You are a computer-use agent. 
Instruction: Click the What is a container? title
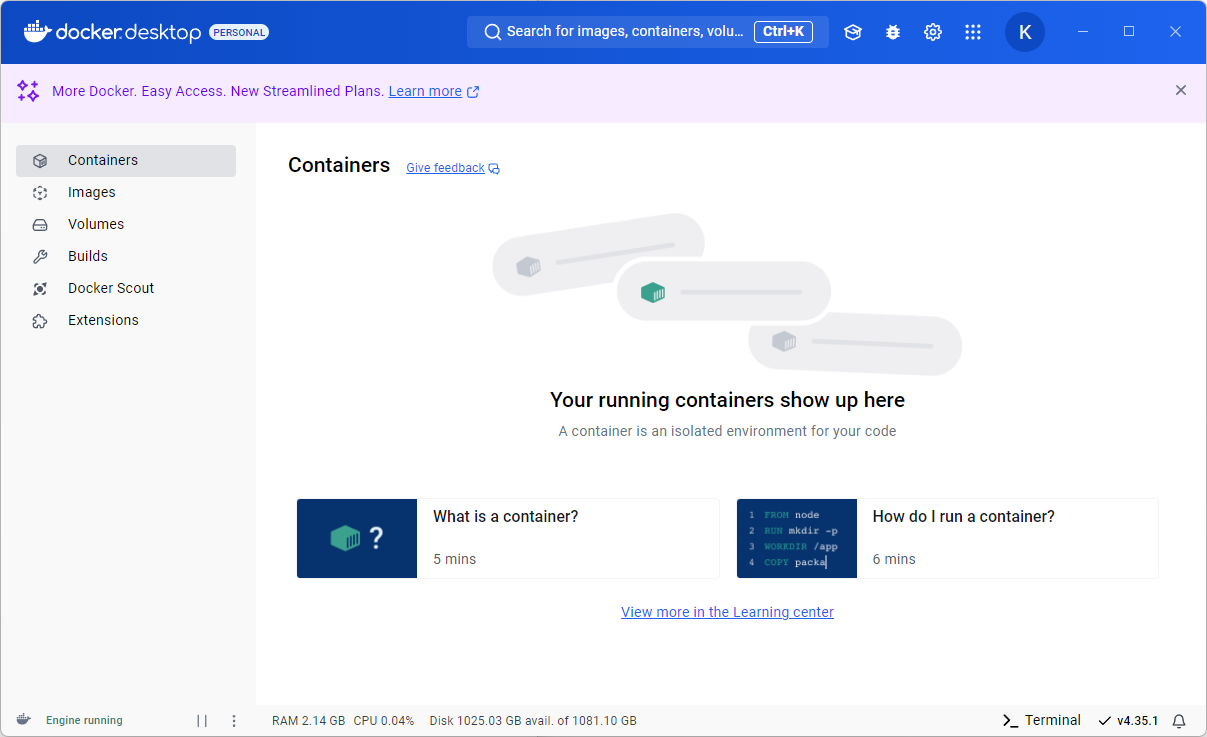[x=505, y=517]
